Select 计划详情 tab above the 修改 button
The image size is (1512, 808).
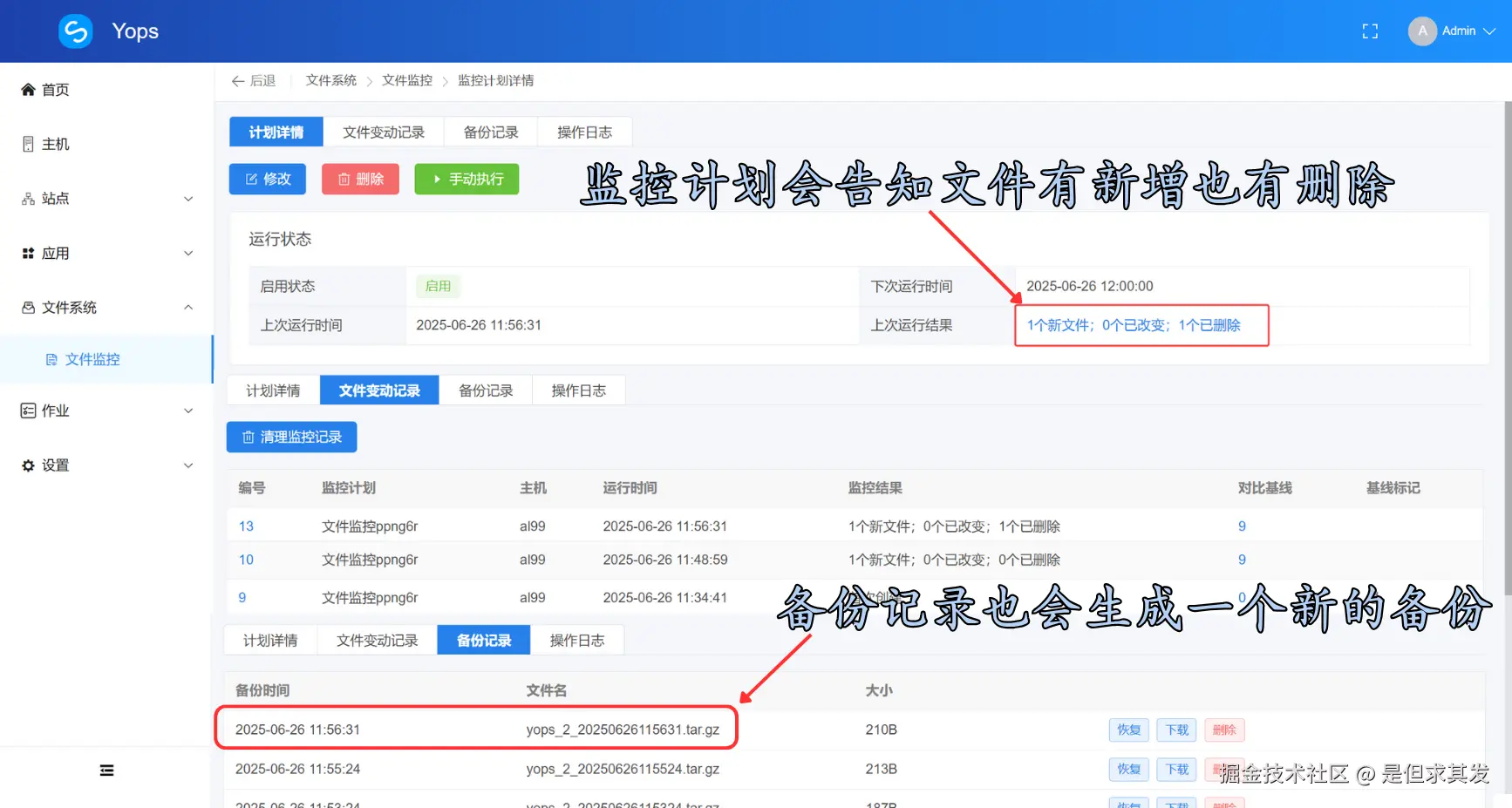[276, 132]
